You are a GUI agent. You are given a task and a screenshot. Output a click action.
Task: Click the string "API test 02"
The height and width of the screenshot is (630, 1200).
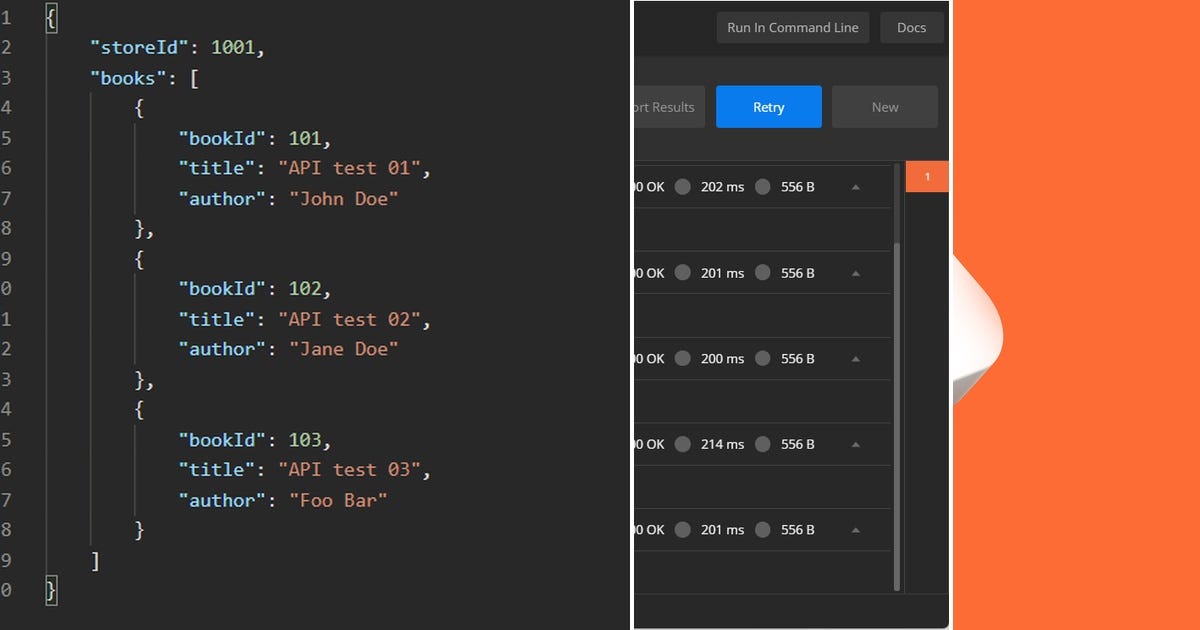click(349, 319)
